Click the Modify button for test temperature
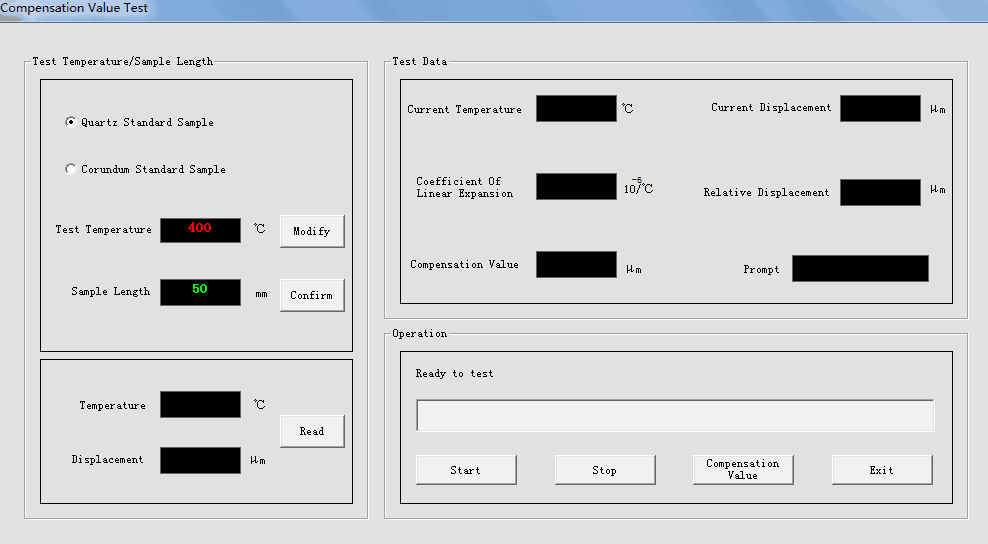 pos(311,231)
